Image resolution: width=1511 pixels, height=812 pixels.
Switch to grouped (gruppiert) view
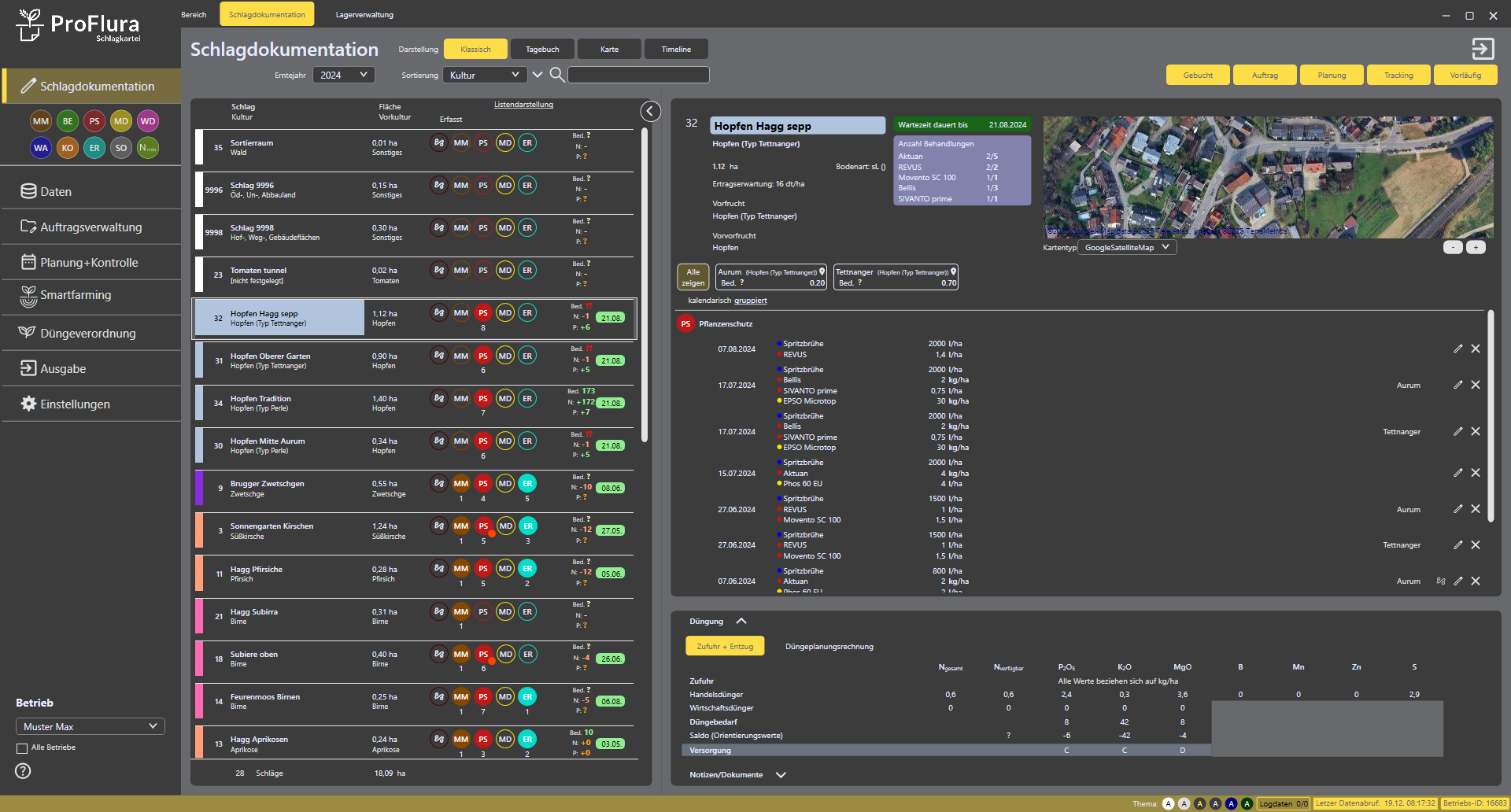pyautogui.click(x=750, y=301)
